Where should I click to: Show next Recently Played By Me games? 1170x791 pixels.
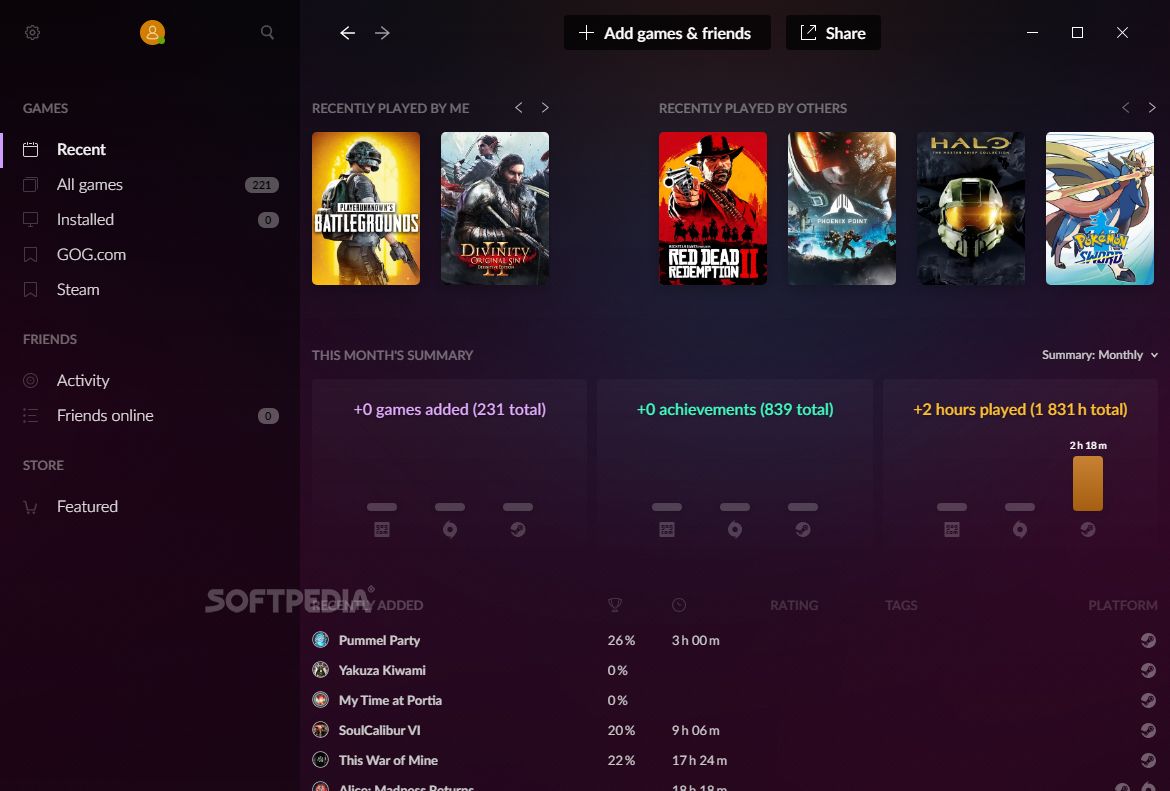coord(545,107)
